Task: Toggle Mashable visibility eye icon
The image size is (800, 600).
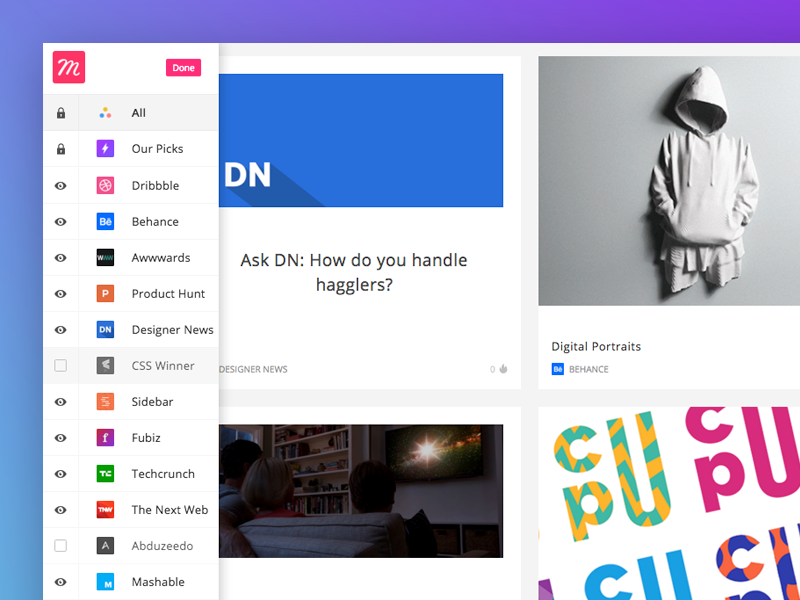Action: pyautogui.click(x=61, y=582)
